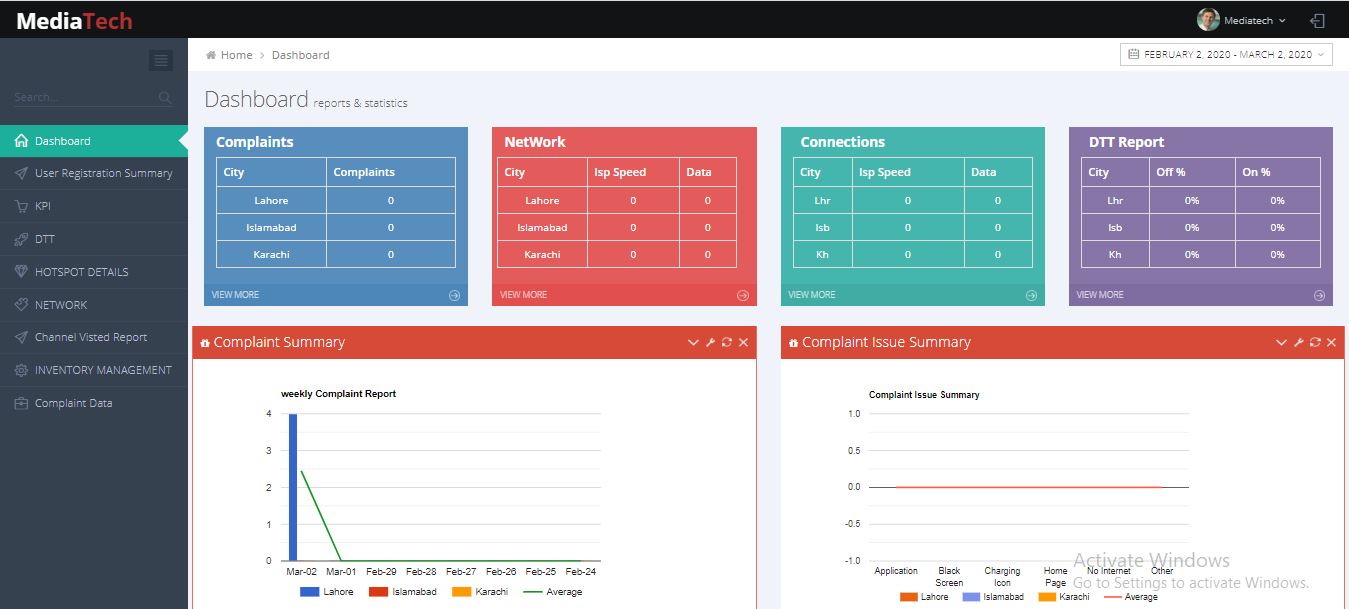Click arrow icon on DTT Report card footer

[1319, 295]
